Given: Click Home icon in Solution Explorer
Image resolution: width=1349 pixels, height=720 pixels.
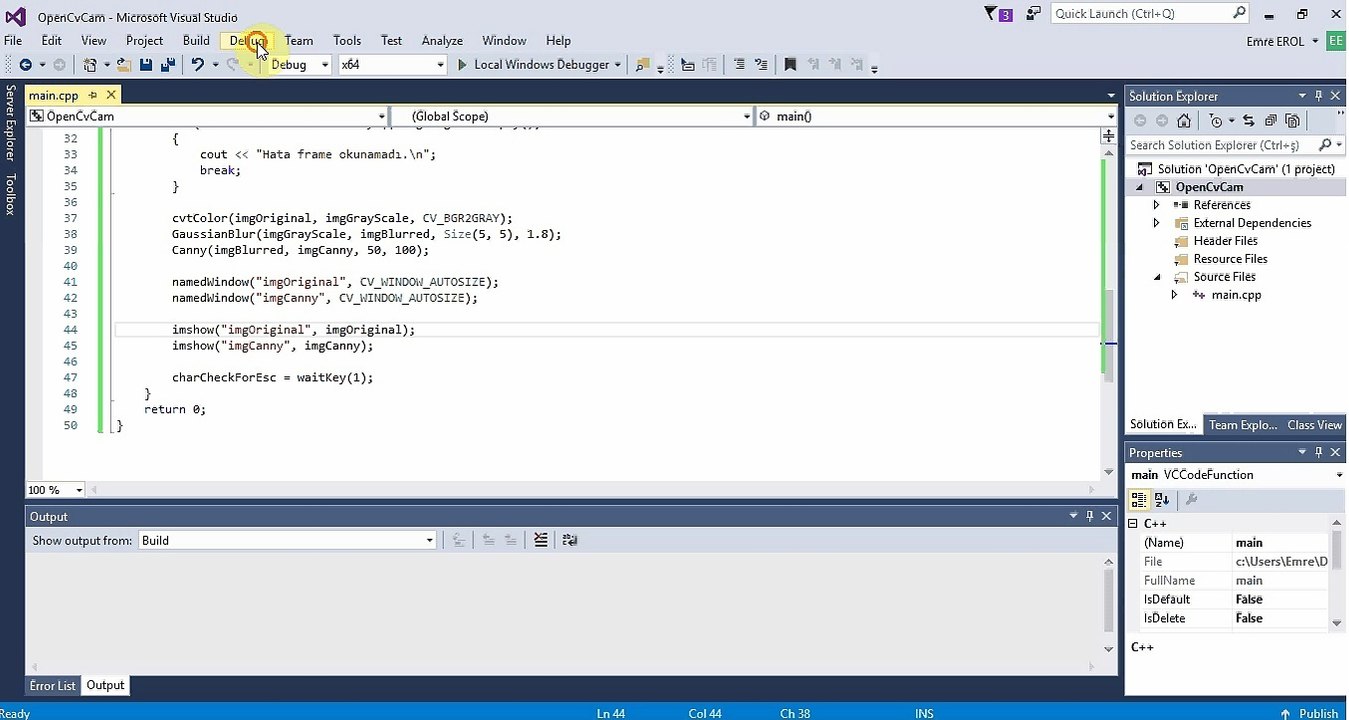Looking at the screenshot, I should (1184, 121).
